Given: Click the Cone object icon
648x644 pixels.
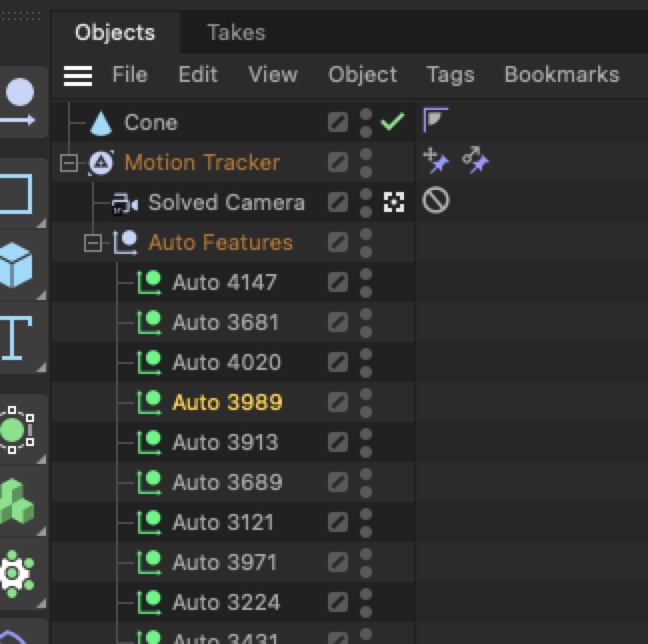Looking at the screenshot, I should [101, 123].
